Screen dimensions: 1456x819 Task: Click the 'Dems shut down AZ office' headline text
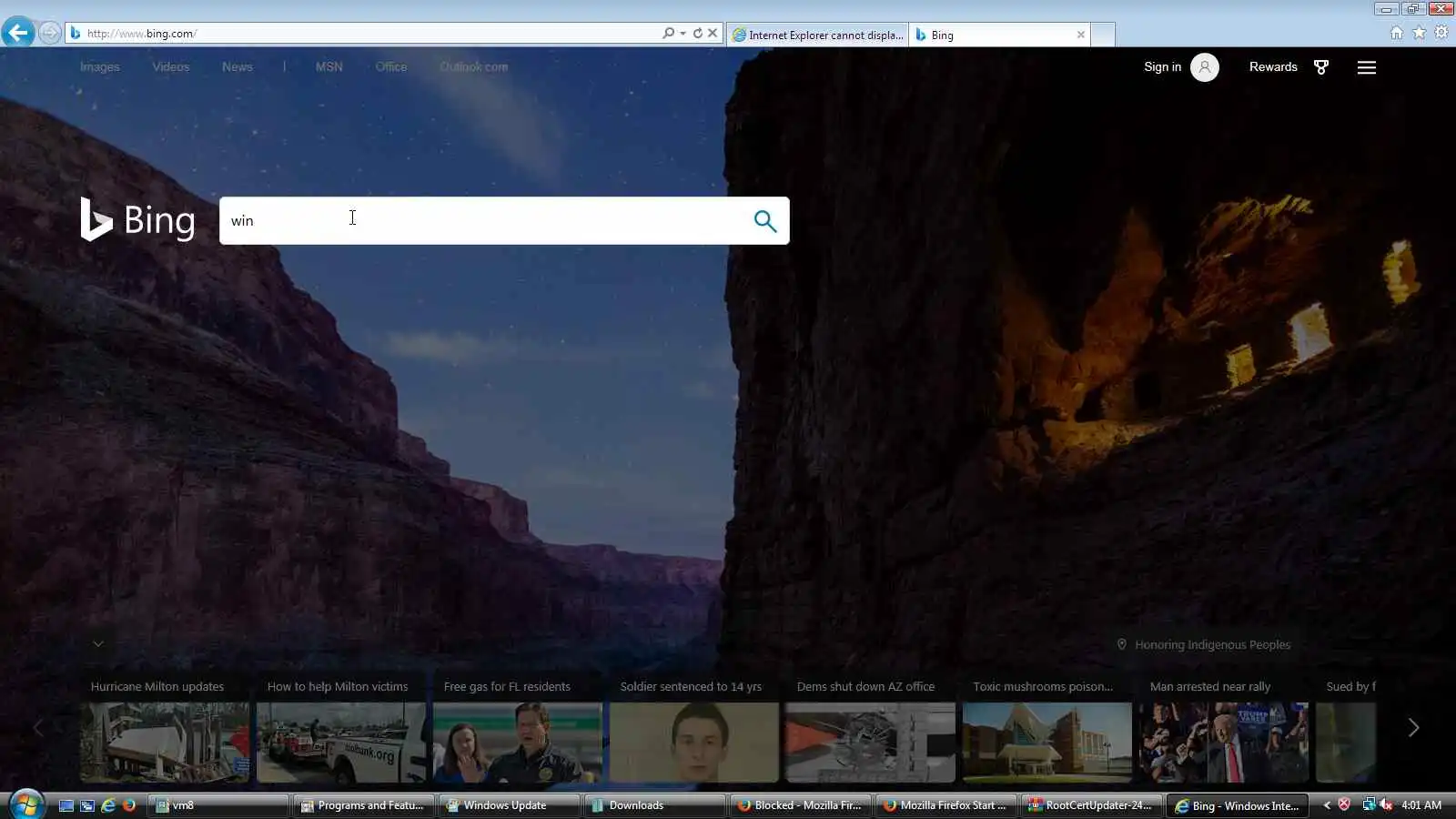click(865, 686)
